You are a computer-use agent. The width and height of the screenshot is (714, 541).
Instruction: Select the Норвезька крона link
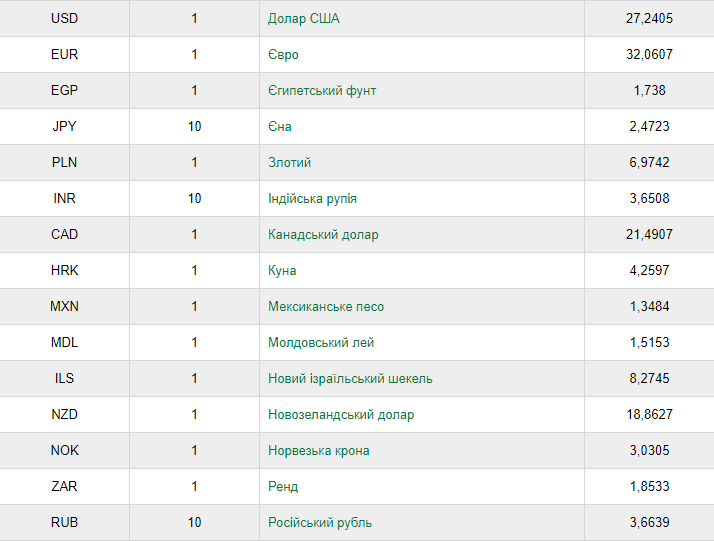click(319, 450)
